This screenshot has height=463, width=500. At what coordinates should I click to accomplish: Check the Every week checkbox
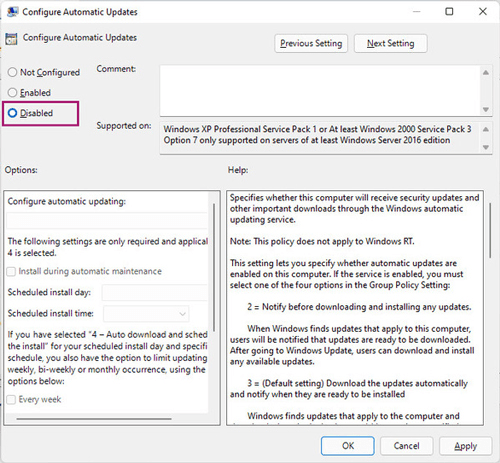(x=11, y=399)
